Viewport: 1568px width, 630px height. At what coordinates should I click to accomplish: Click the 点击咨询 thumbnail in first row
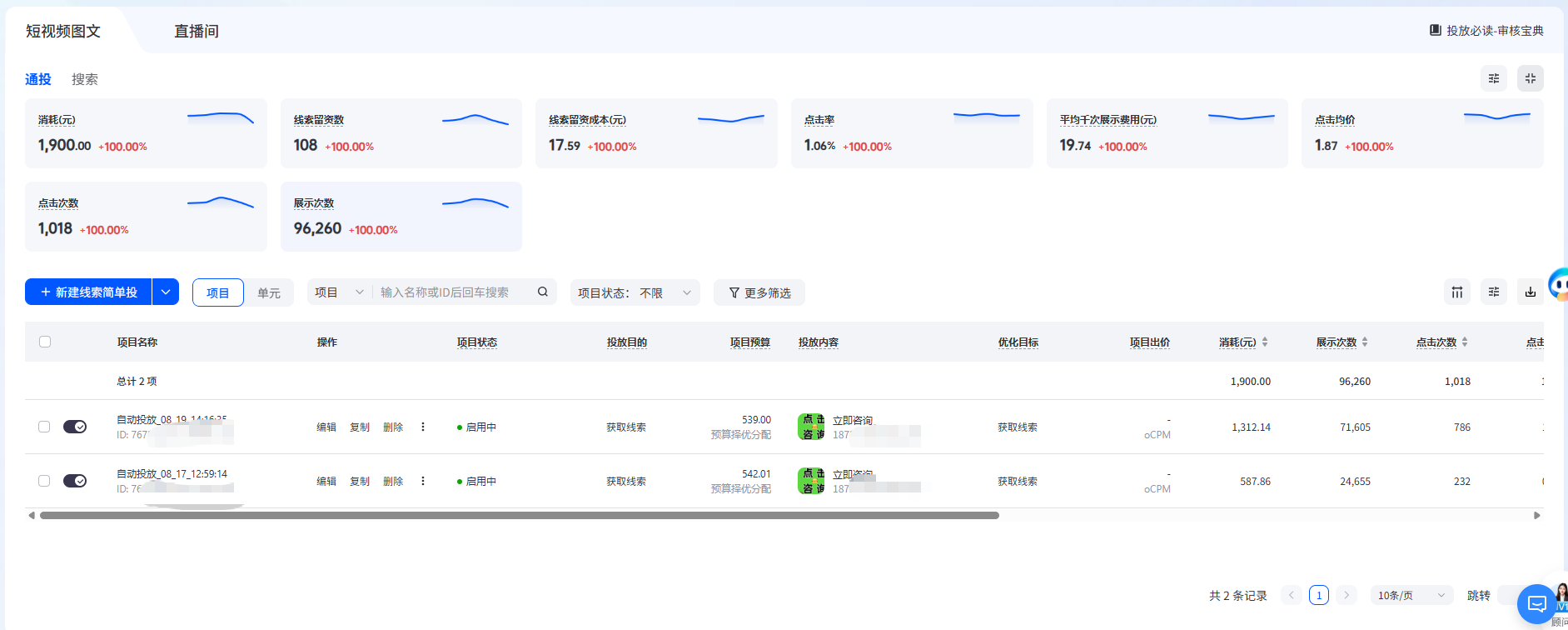pos(811,427)
